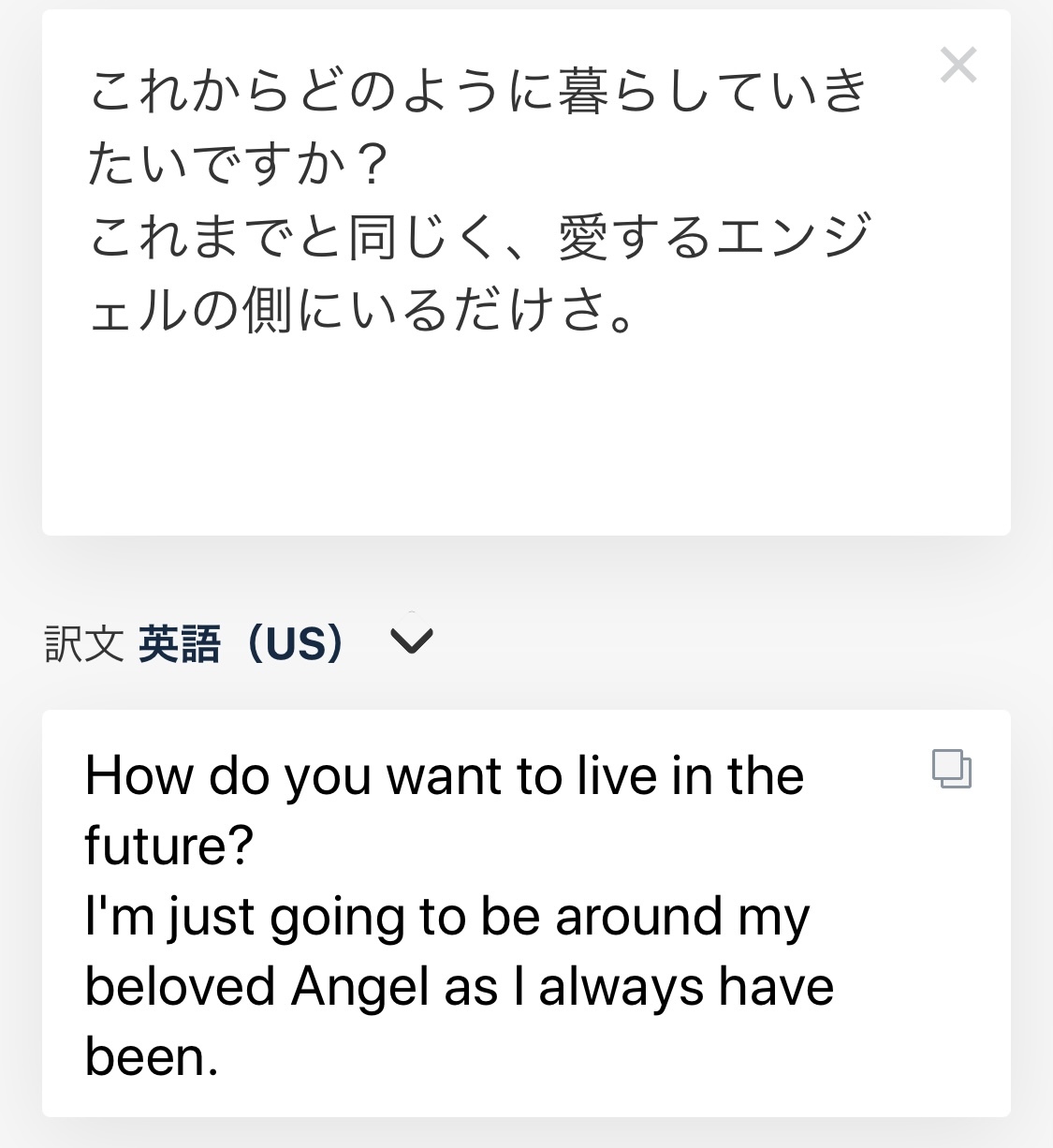Screen dimensions: 1053x1148
Task: Click the translated line "How do you want to live in the"
Action: point(445,776)
